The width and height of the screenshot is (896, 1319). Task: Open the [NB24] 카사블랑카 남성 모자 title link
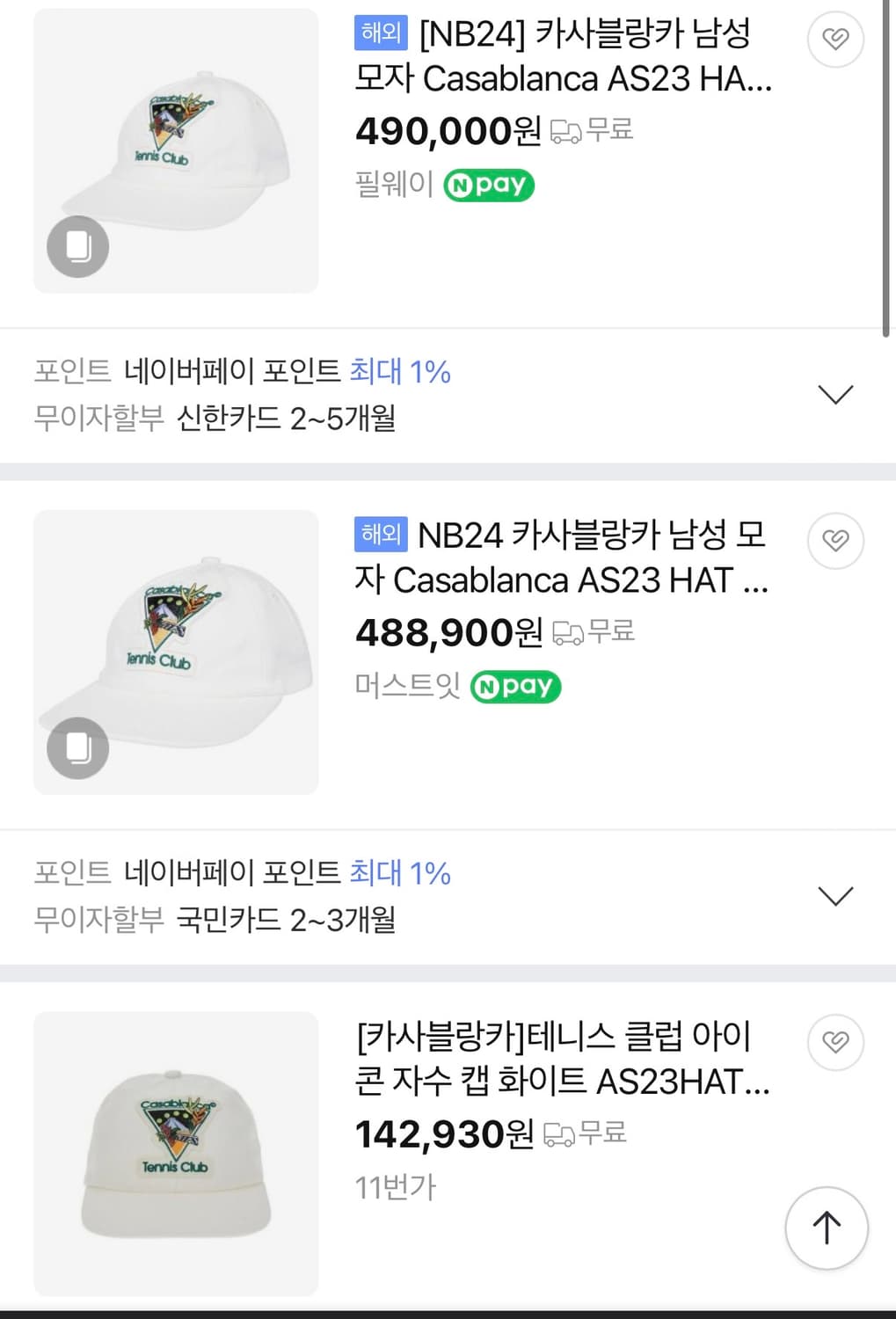[x=563, y=56]
